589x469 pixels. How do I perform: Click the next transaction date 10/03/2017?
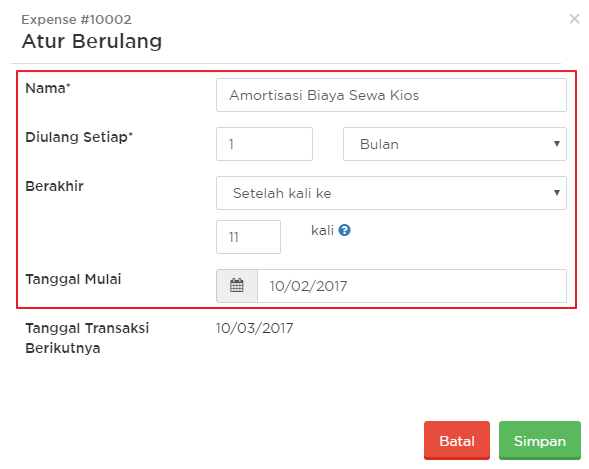tap(254, 328)
